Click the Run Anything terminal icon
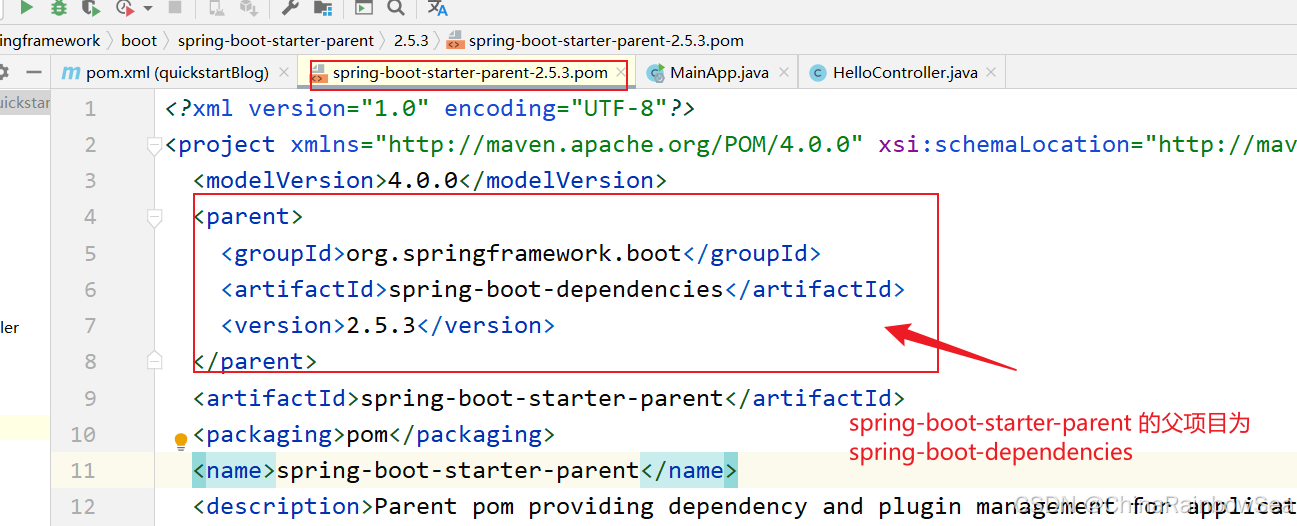The height and width of the screenshot is (526, 1297). (x=364, y=7)
